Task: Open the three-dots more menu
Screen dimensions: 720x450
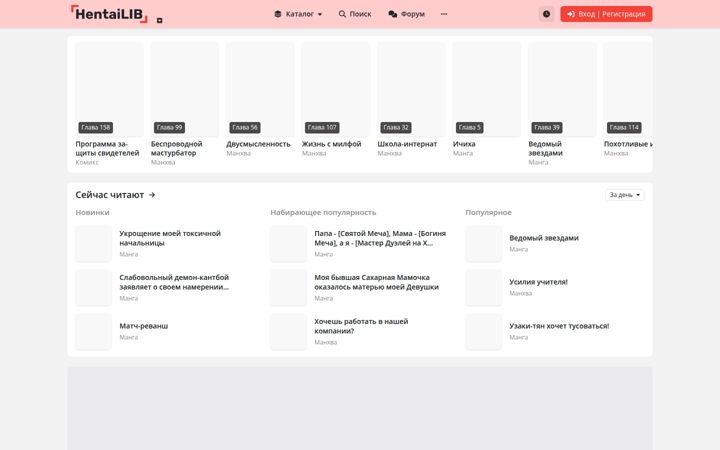Action: (444, 14)
